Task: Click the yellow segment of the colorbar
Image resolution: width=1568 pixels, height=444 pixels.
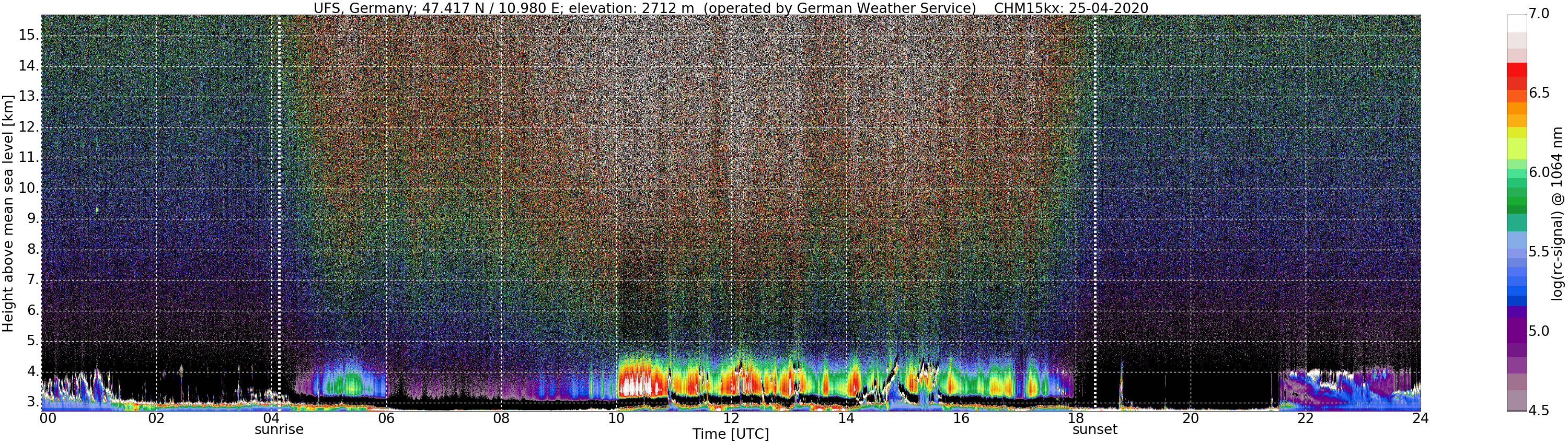Action: click(x=1517, y=133)
